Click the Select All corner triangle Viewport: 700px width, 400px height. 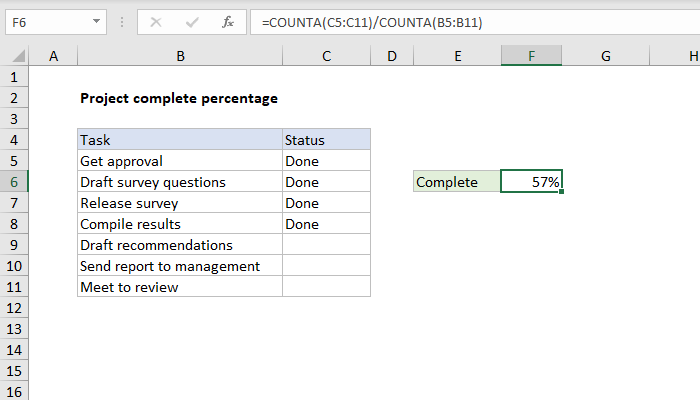tap(16, 58)
